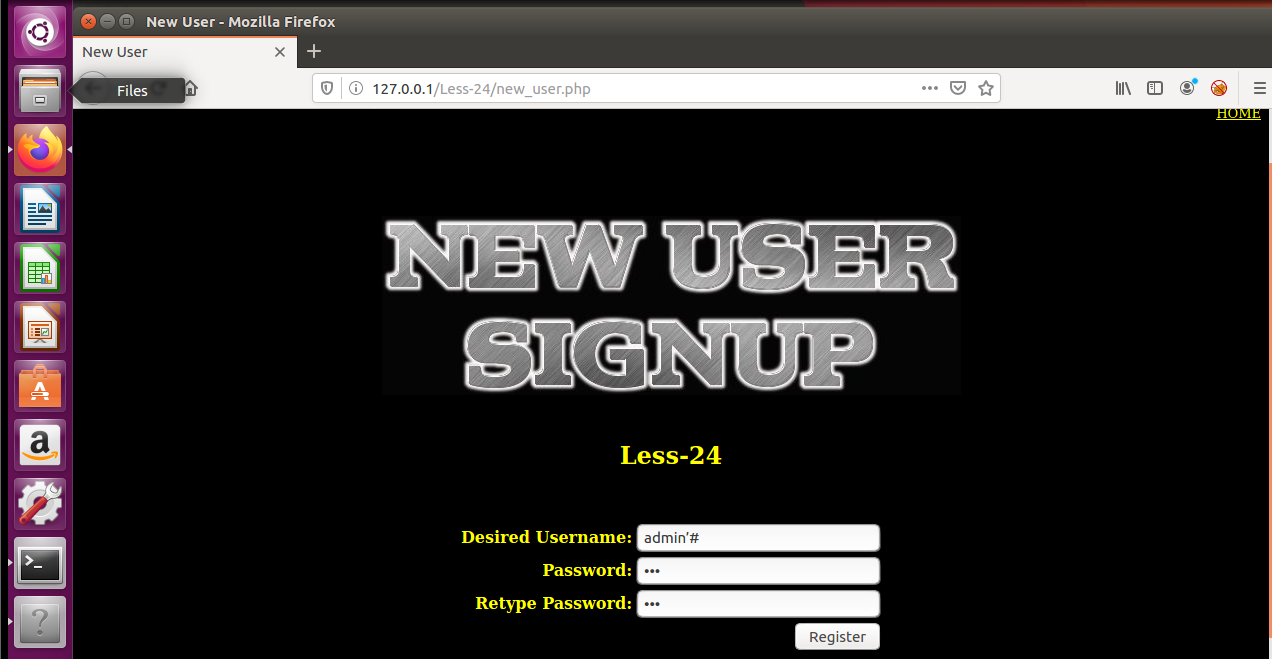Click the Firefox Home toolbar icon
This screenshot has height=659, width=1272.
click(x=190, y=88)
